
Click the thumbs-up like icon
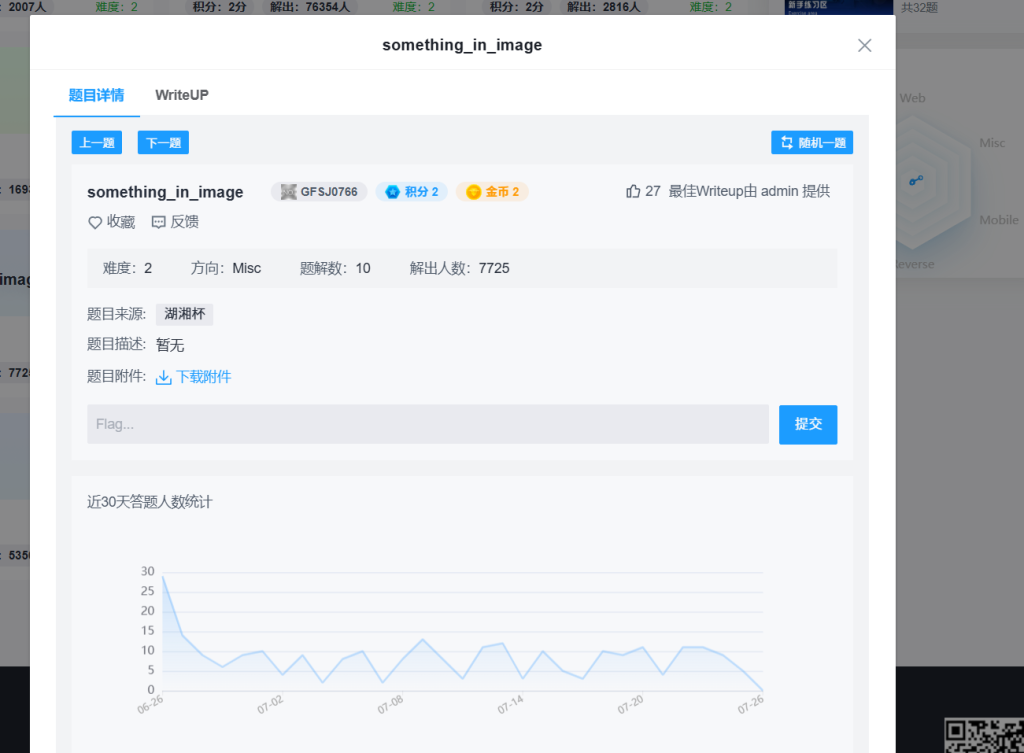633,191
